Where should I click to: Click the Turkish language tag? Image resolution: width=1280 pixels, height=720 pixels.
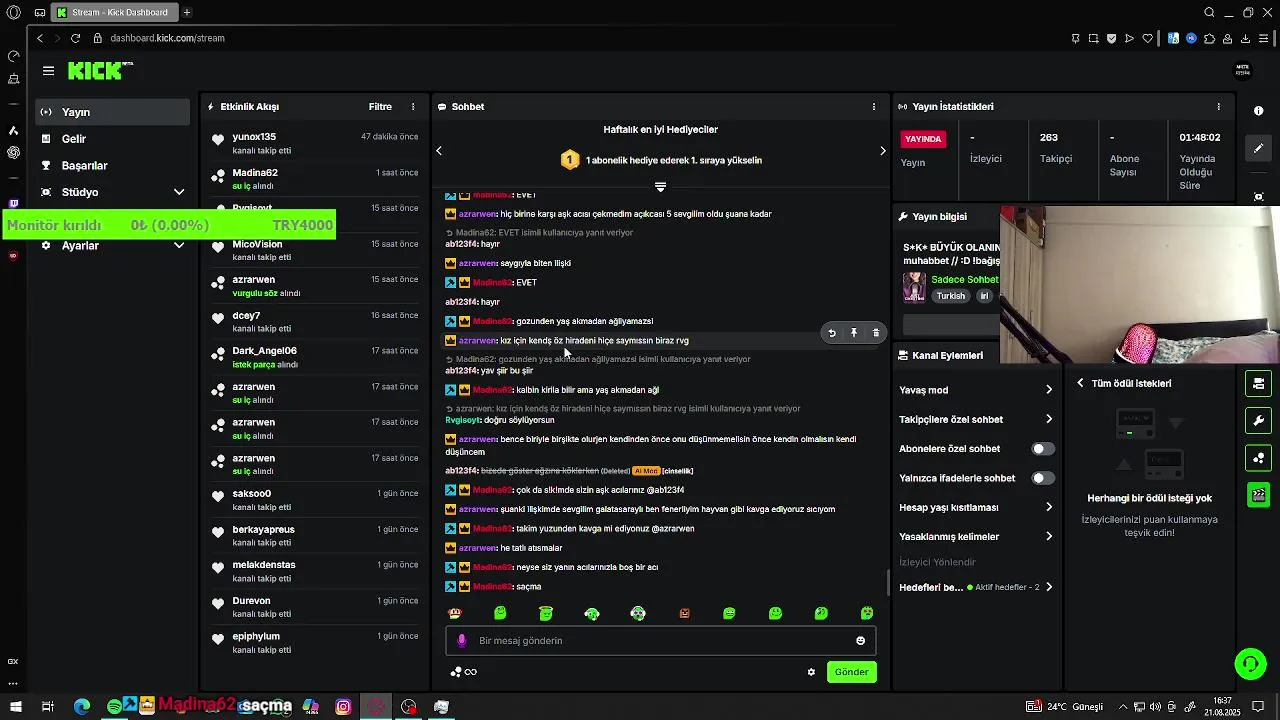click(x=951, y=296)
